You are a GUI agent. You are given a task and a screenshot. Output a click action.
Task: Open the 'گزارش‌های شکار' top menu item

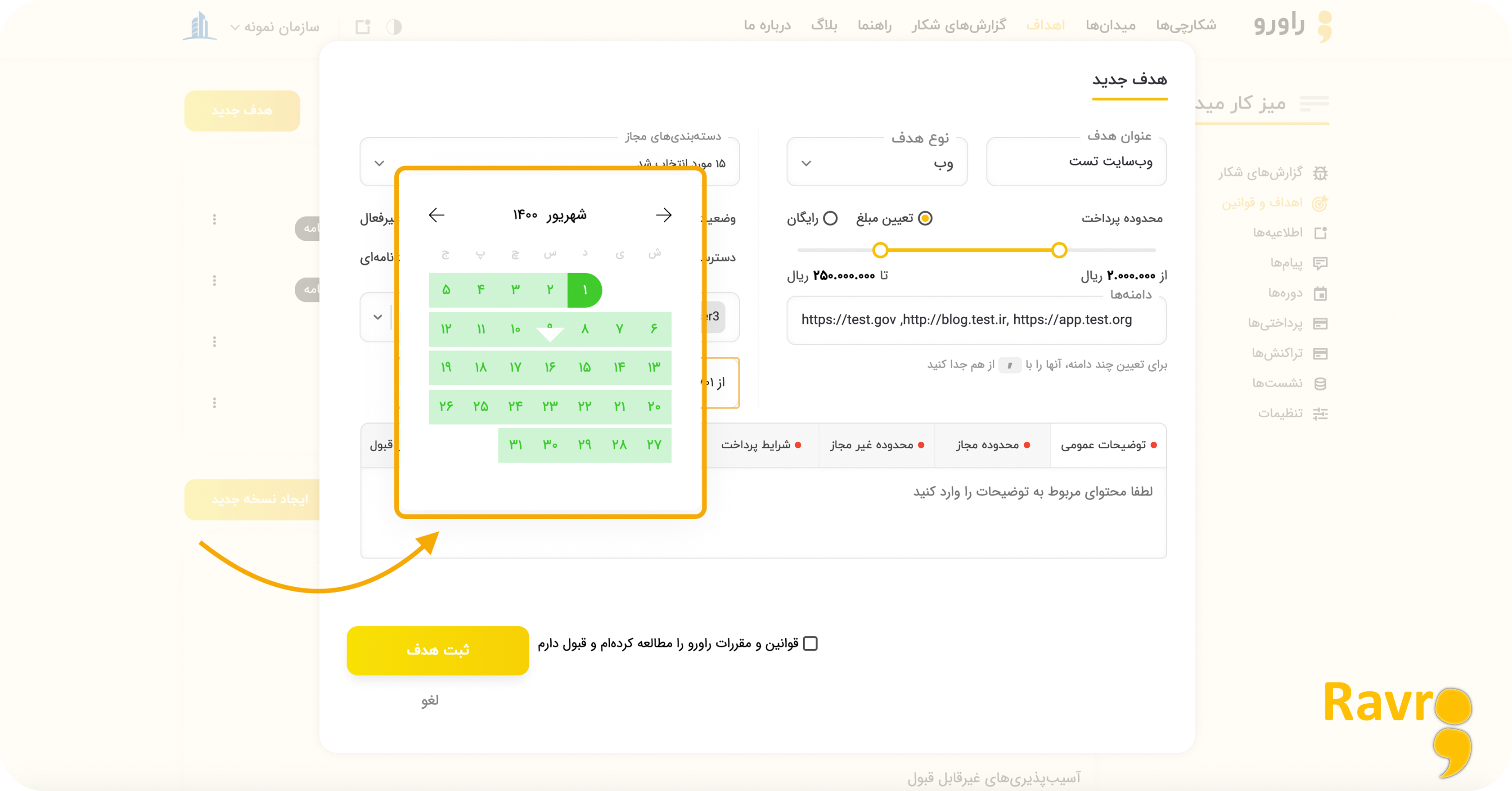click(x=958, y=25)
